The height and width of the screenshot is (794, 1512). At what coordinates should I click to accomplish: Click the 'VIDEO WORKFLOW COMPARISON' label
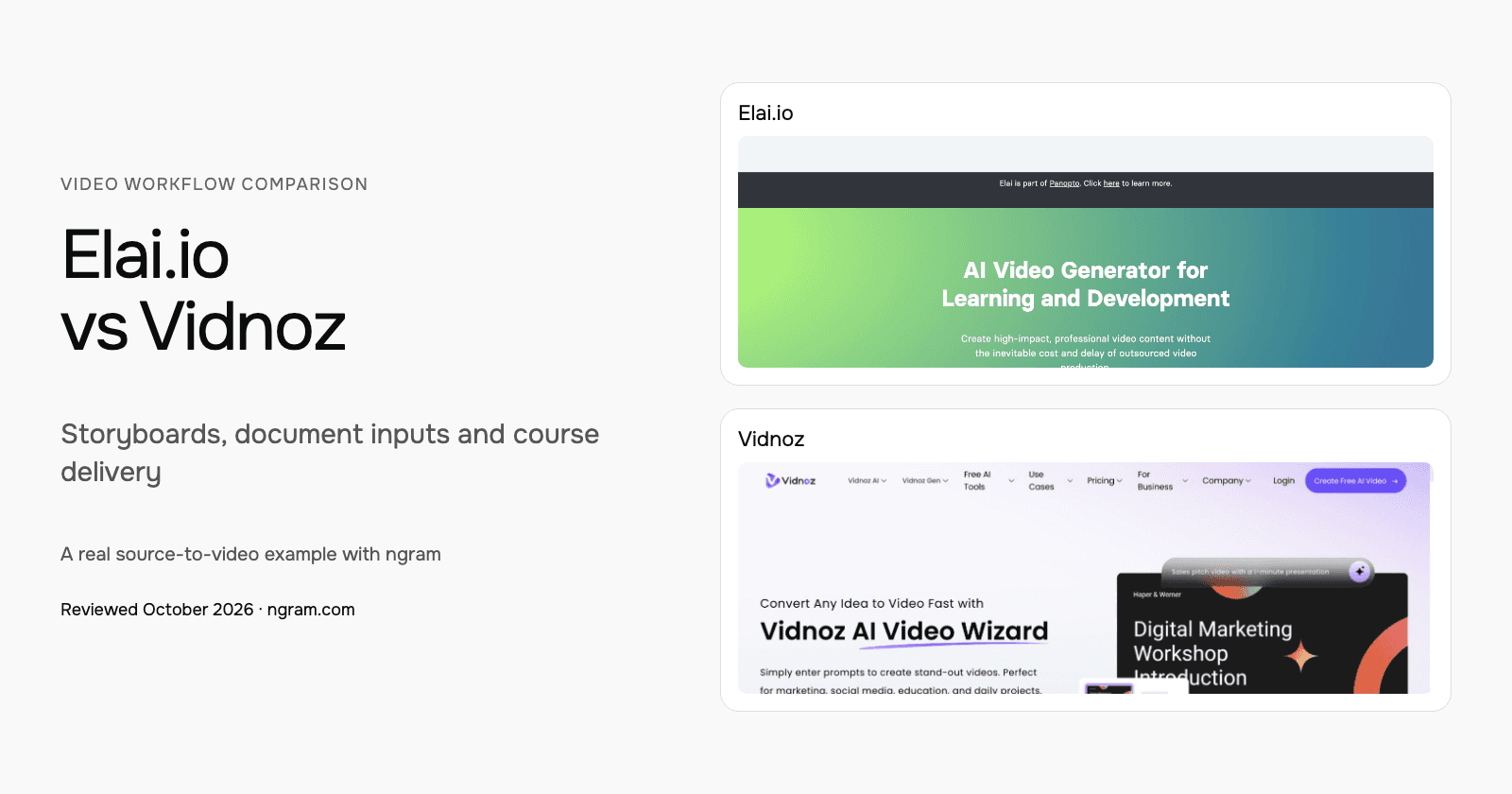click(215, 184)
